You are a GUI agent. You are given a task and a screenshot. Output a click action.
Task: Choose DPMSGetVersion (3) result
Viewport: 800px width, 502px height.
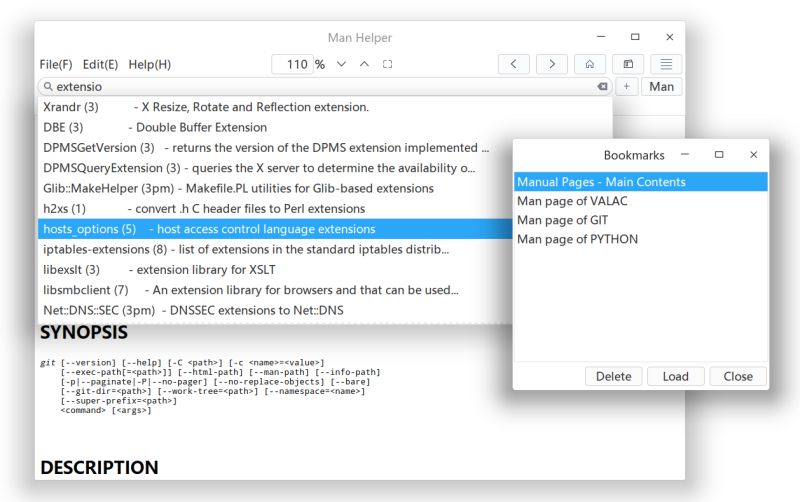pyautogui.click(x=276, y=148)
